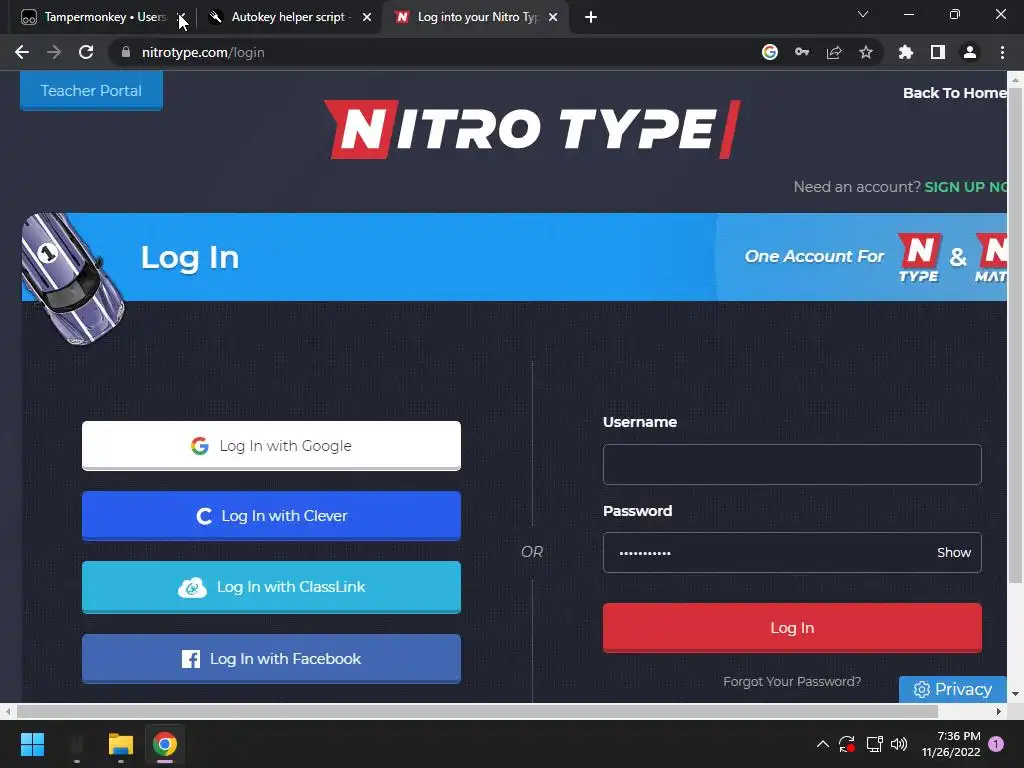Open the notification badge in the tray
The image size is (1024, 768).
tap(996, 744)
